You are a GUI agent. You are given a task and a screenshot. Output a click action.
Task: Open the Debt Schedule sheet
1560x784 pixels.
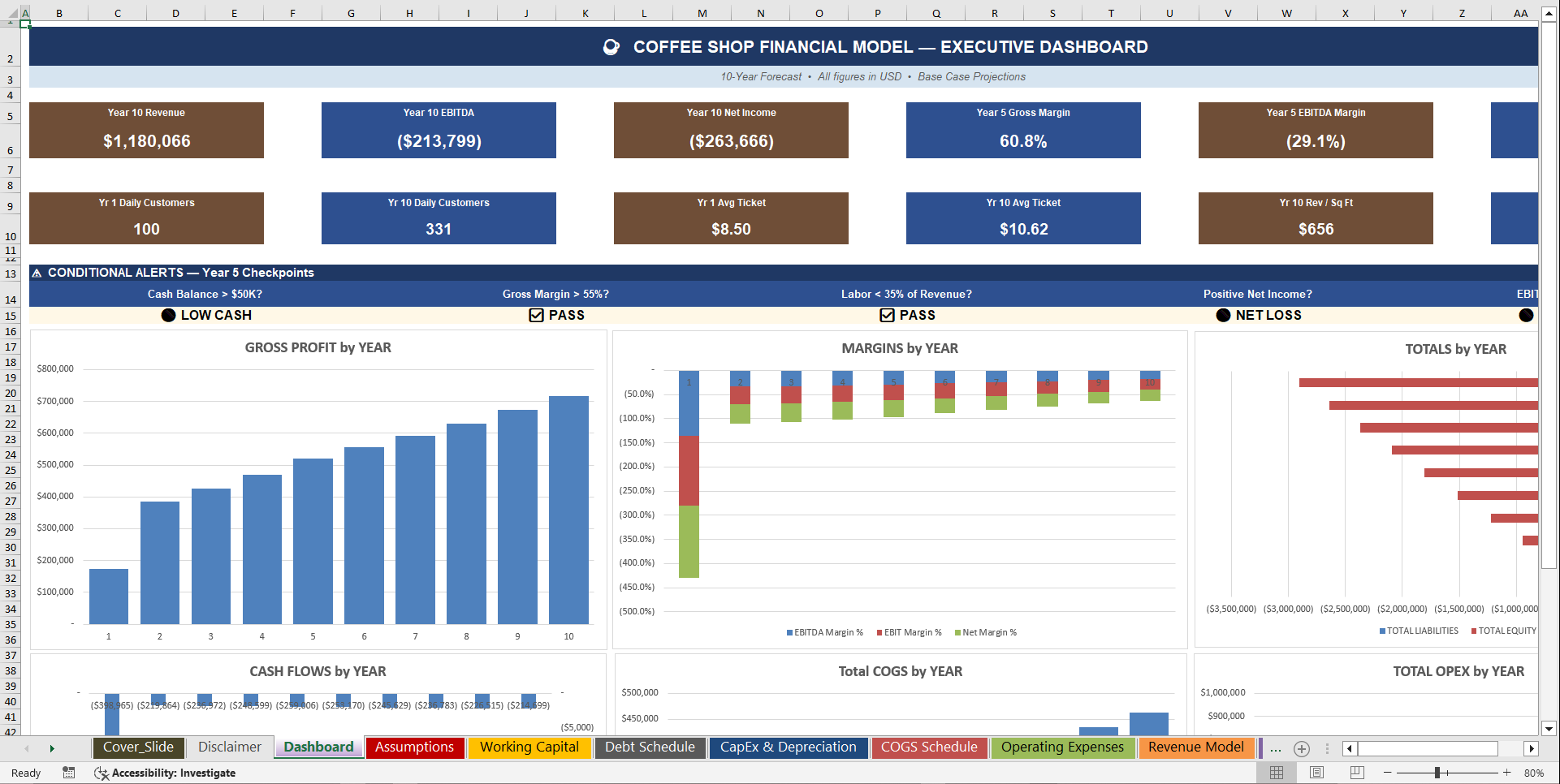click(650, 747)
